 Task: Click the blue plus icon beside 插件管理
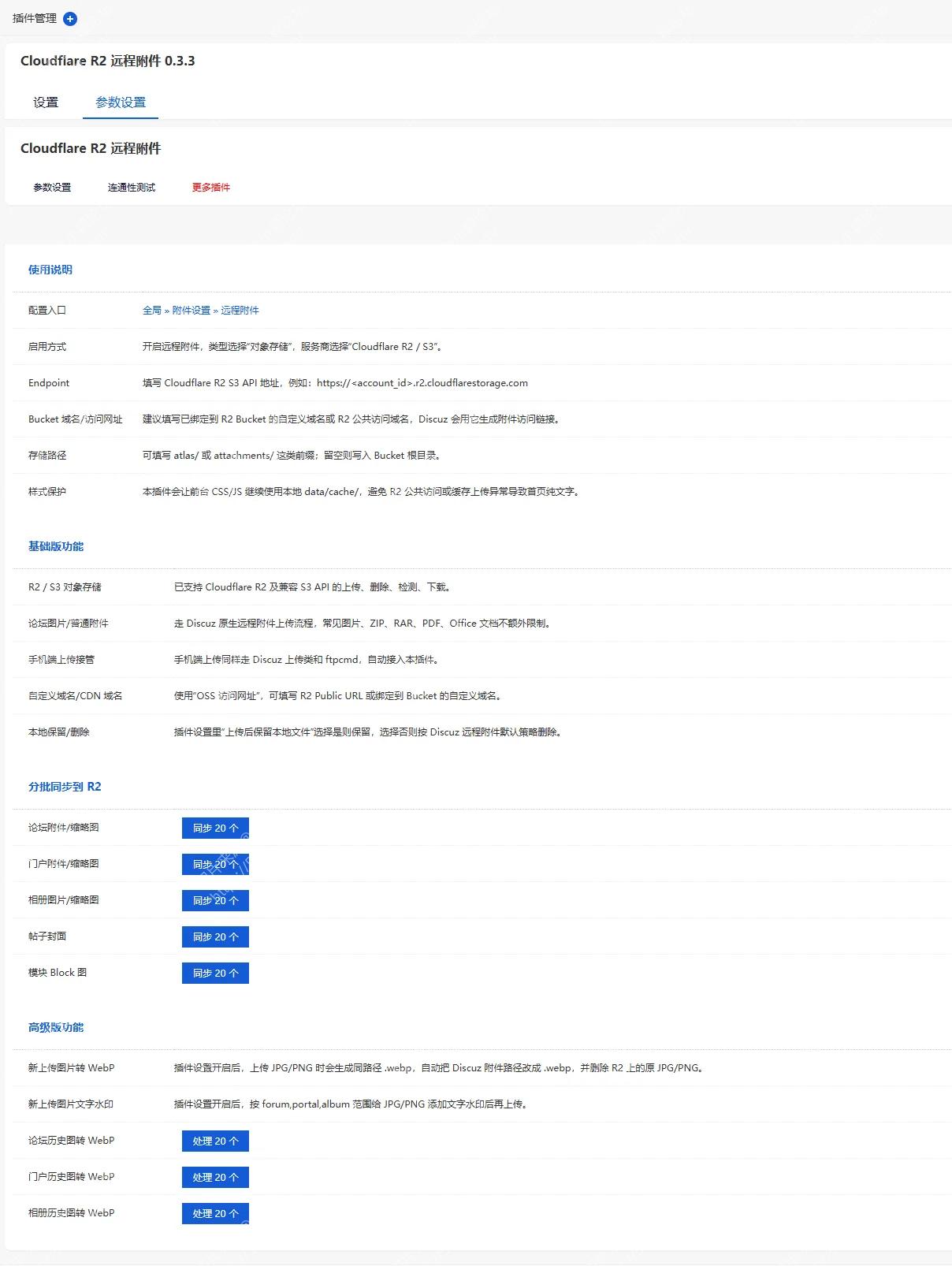tap(70, 19)
